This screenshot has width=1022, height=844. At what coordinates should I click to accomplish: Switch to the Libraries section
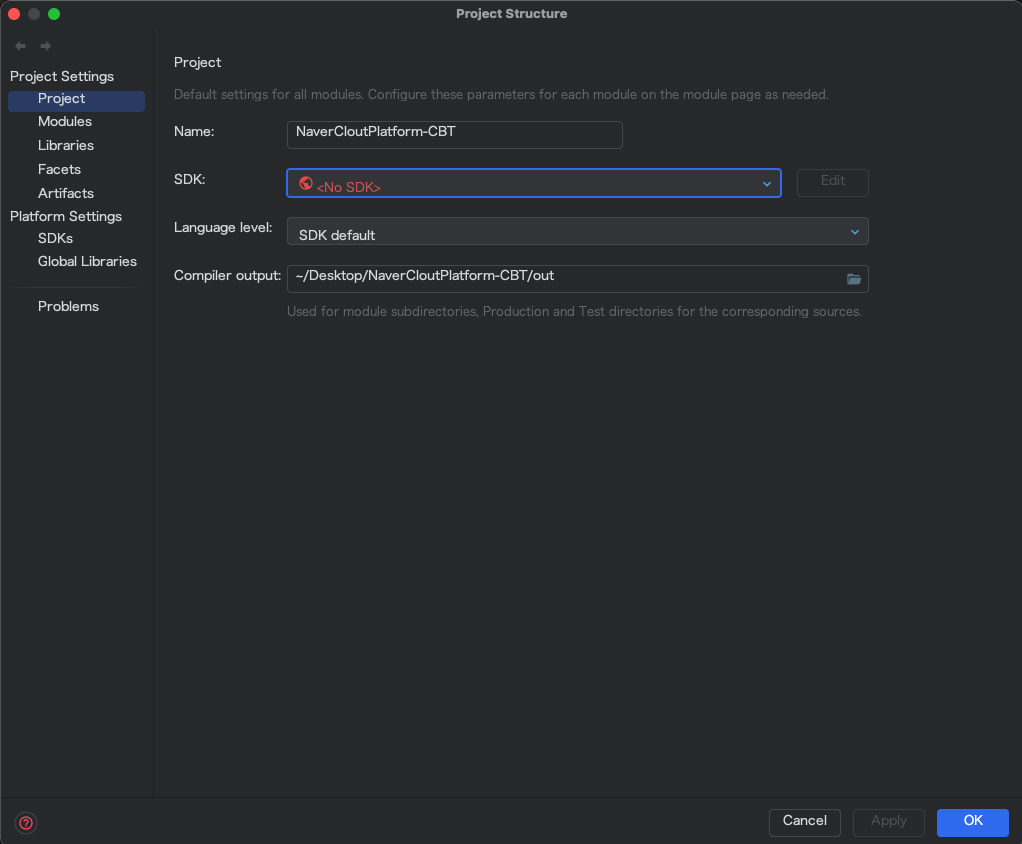[x=65, y=145]
